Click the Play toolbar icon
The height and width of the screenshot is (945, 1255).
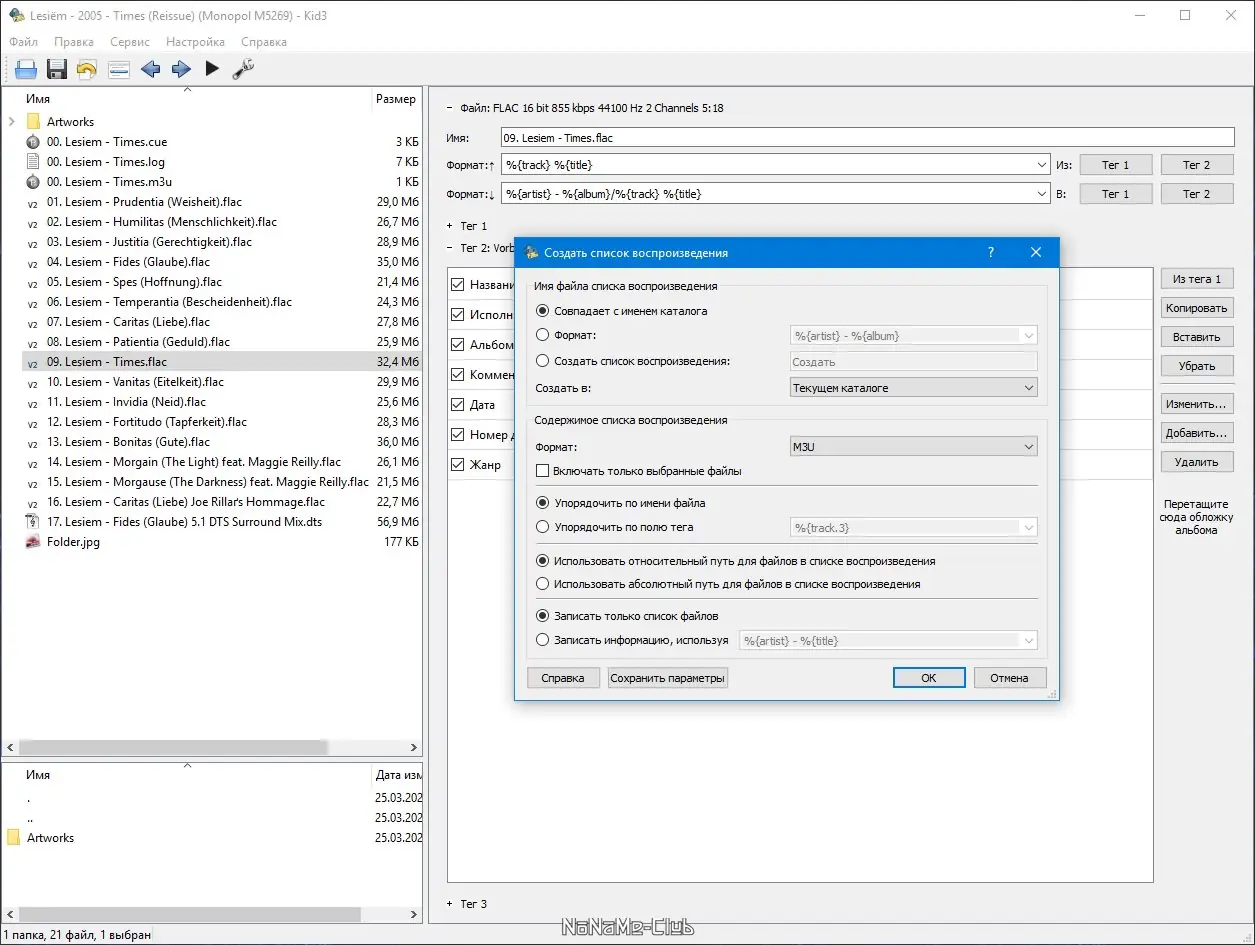point(212,69)
